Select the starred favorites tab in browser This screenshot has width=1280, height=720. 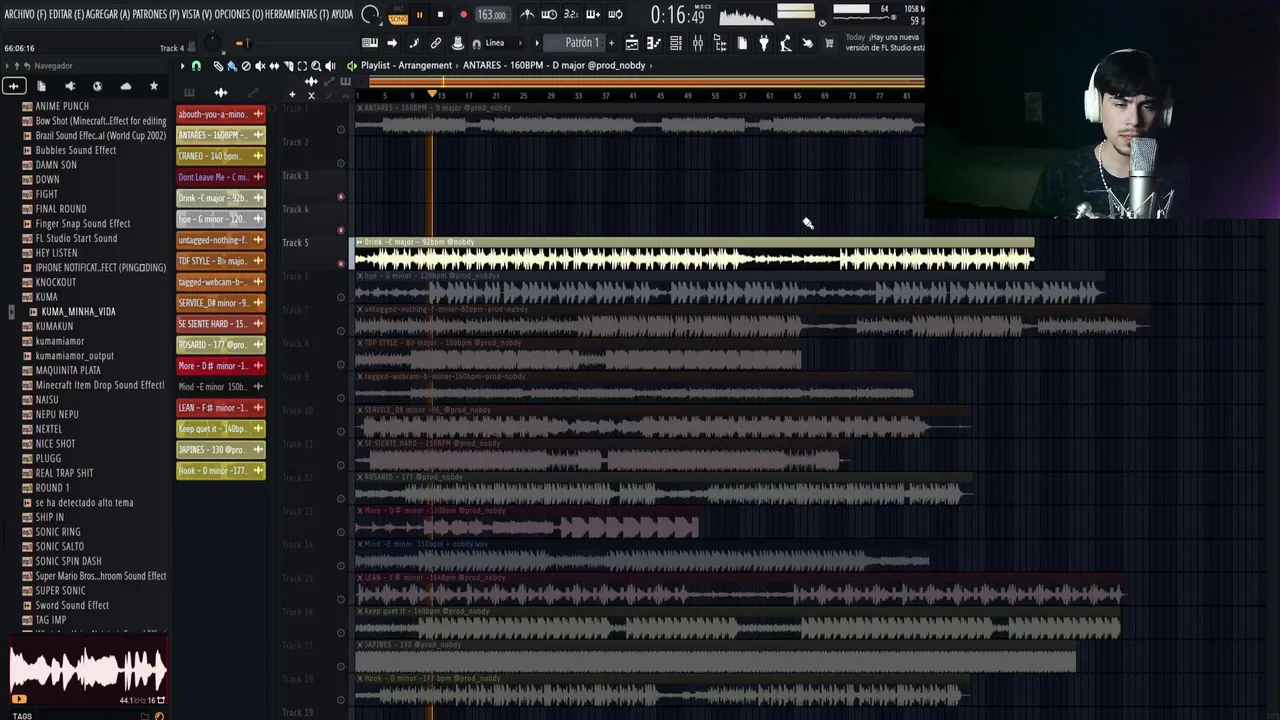pos(154,86)
